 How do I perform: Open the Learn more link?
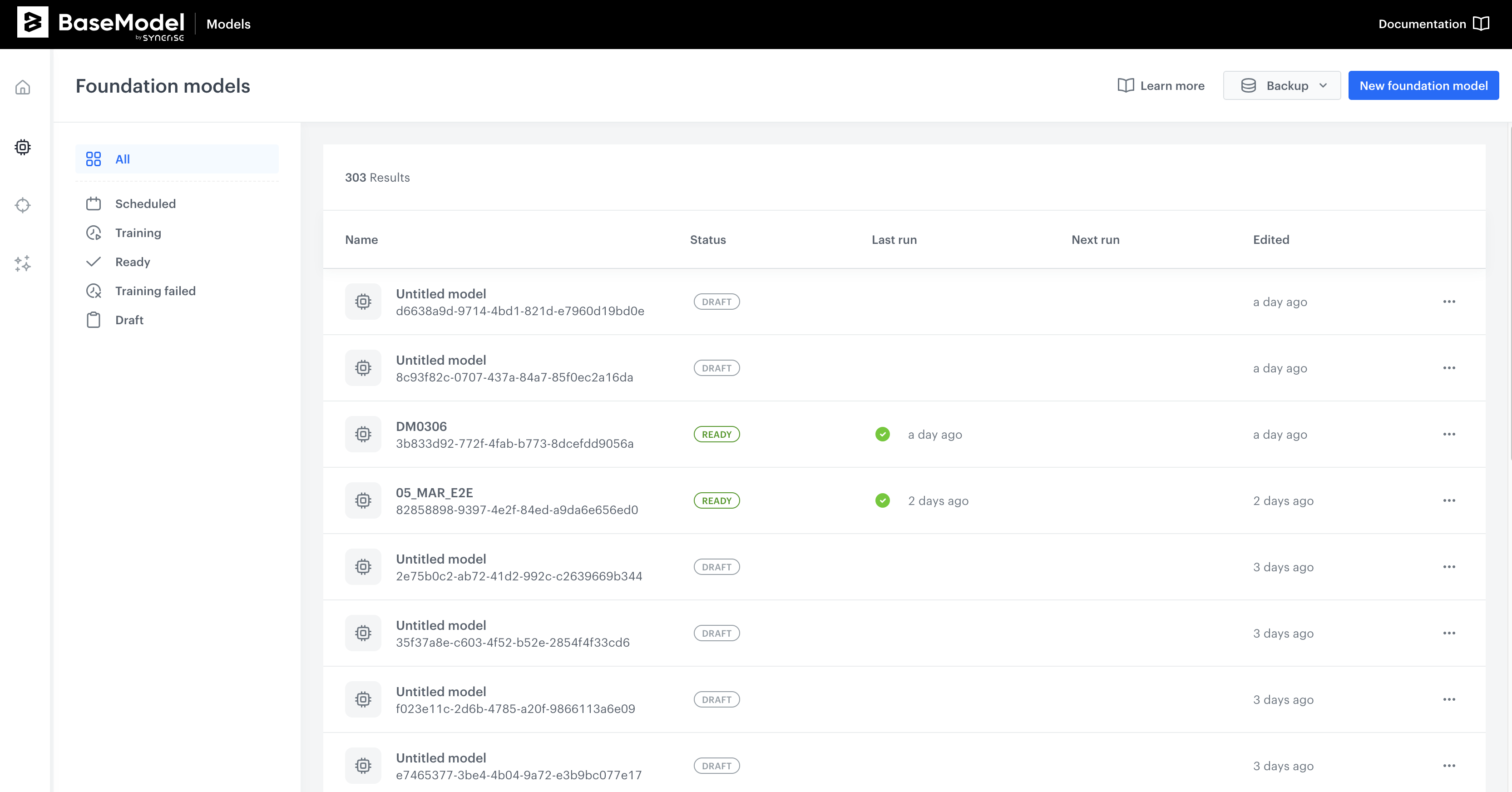pyautogui.click(x=1161, y=86)
